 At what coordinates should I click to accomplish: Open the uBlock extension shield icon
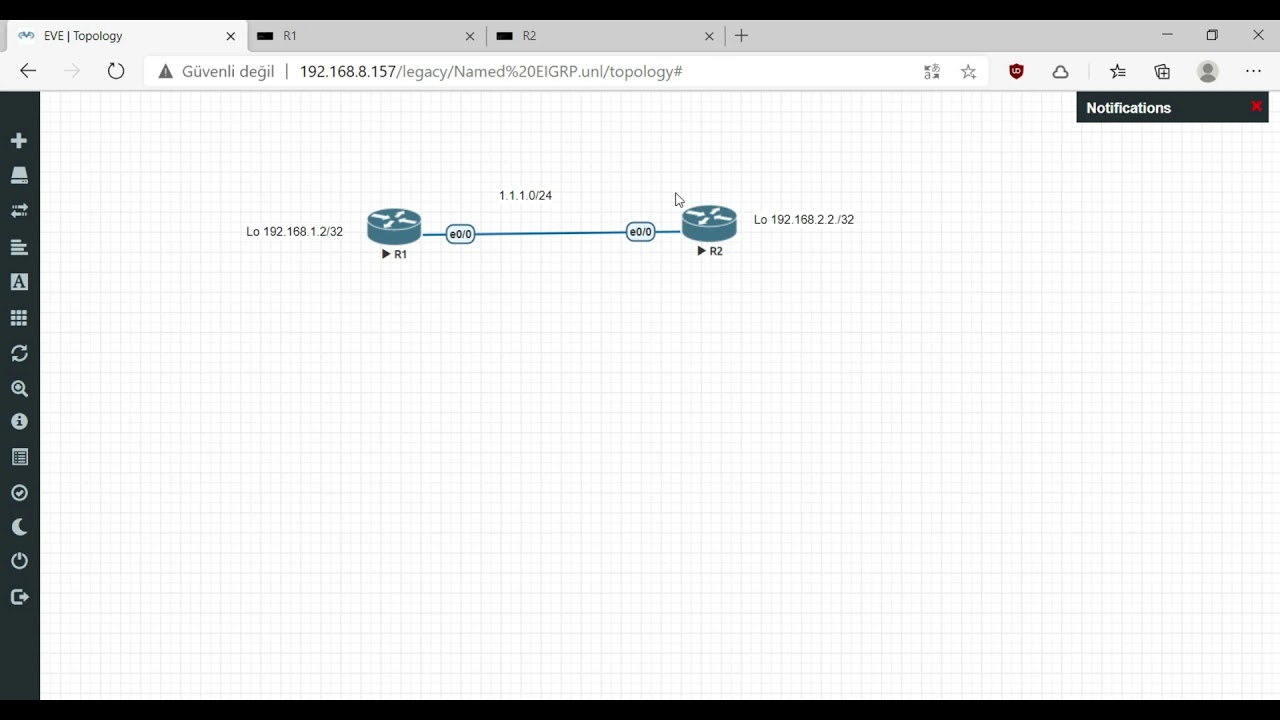click(1016, 72)
